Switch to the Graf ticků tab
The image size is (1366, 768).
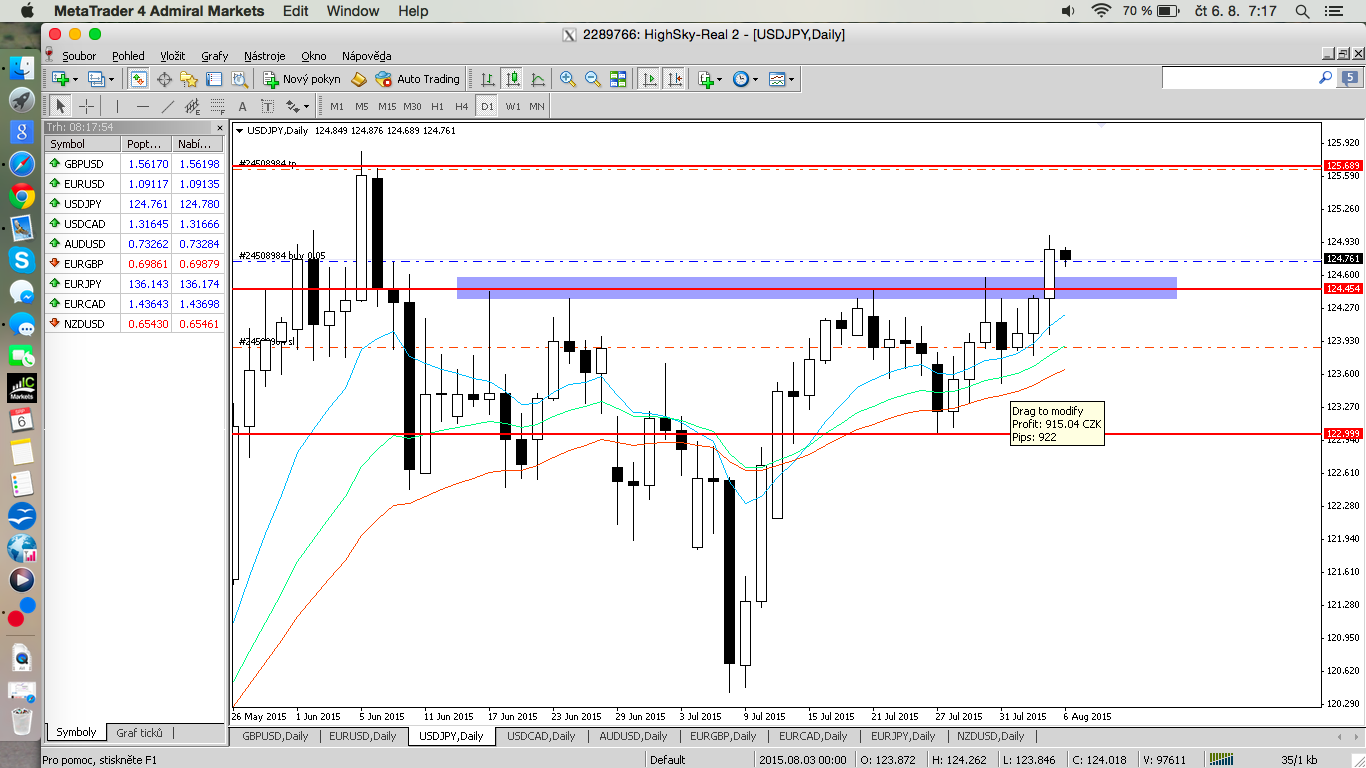click(x=139, y=732)
